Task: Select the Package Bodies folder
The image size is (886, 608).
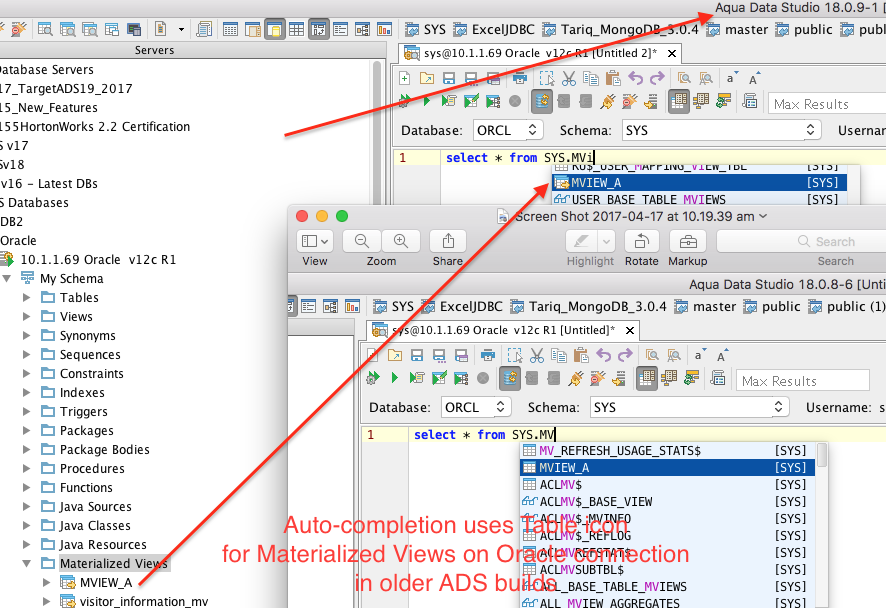Action: click(x=105, y=449)
